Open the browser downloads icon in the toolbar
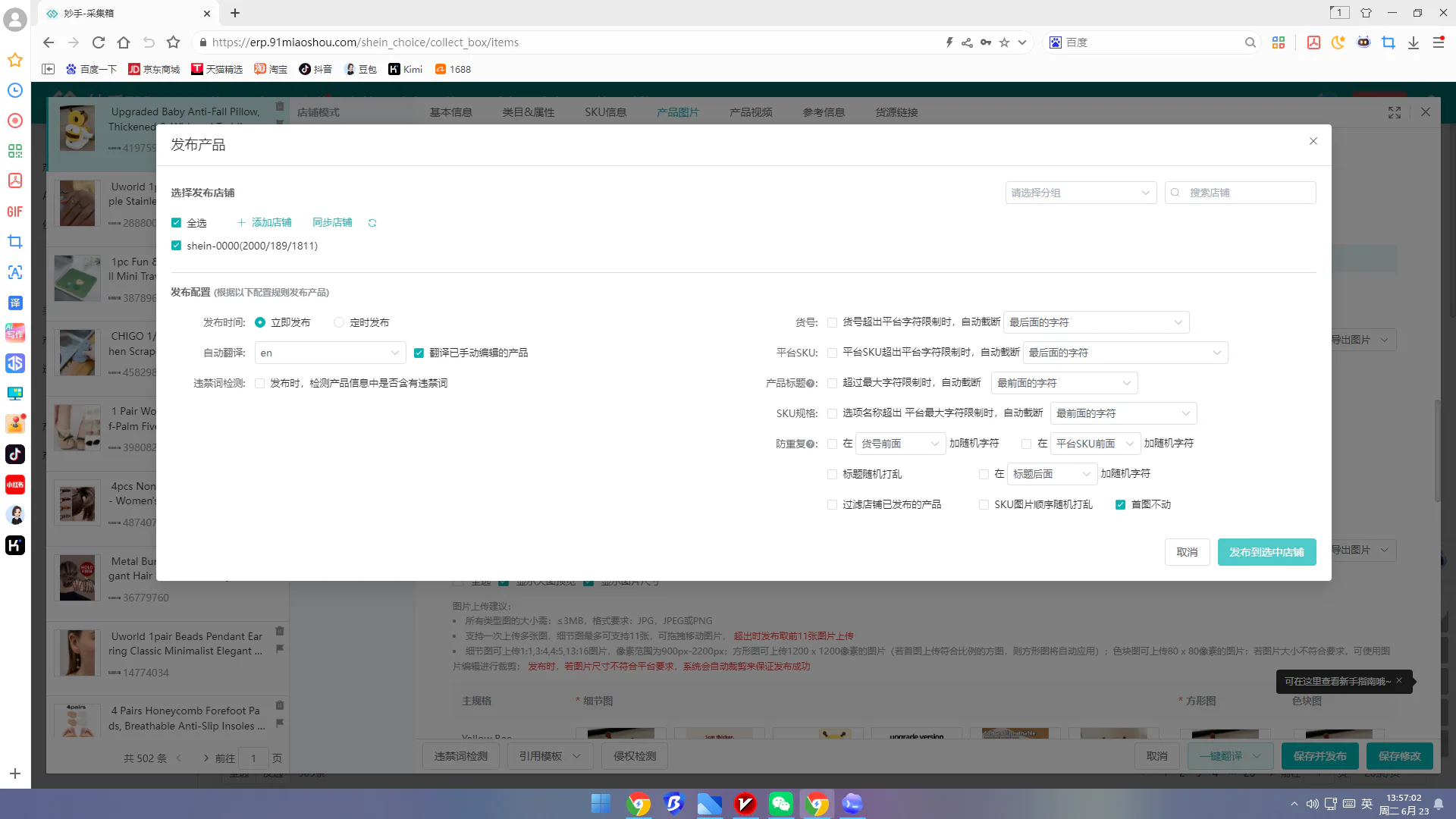 tap(1414, 42)
